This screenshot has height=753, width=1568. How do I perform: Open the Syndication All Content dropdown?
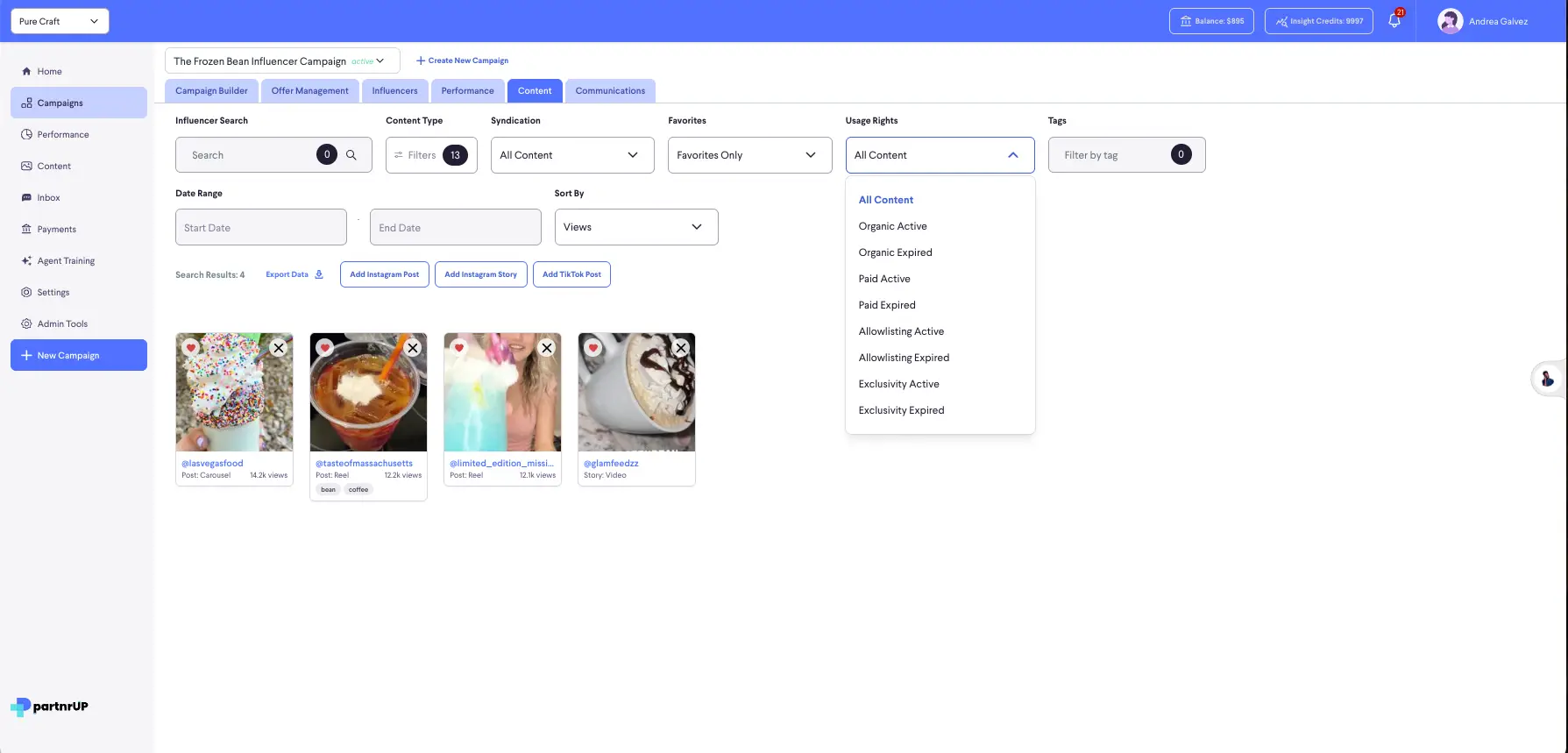(x=572, y=155)
